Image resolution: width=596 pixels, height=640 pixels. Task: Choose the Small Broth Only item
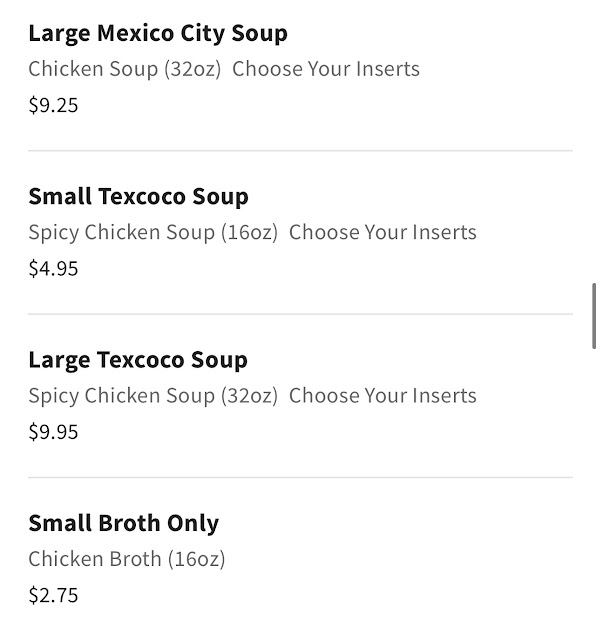pos(300,559)
